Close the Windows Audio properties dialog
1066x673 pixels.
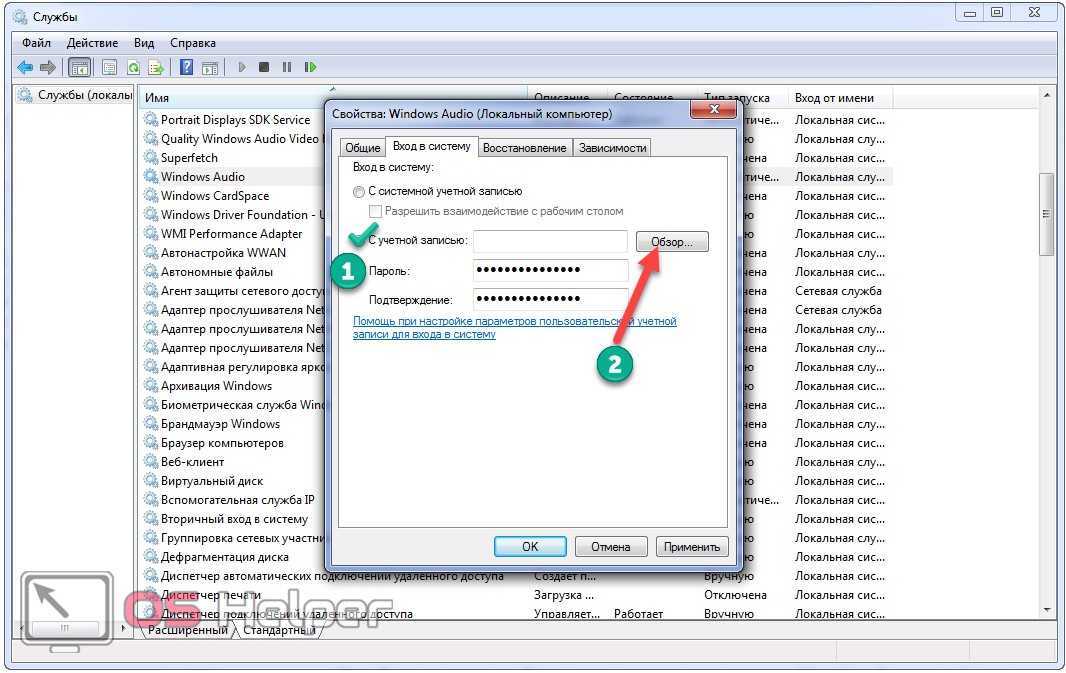coord(713,109)
